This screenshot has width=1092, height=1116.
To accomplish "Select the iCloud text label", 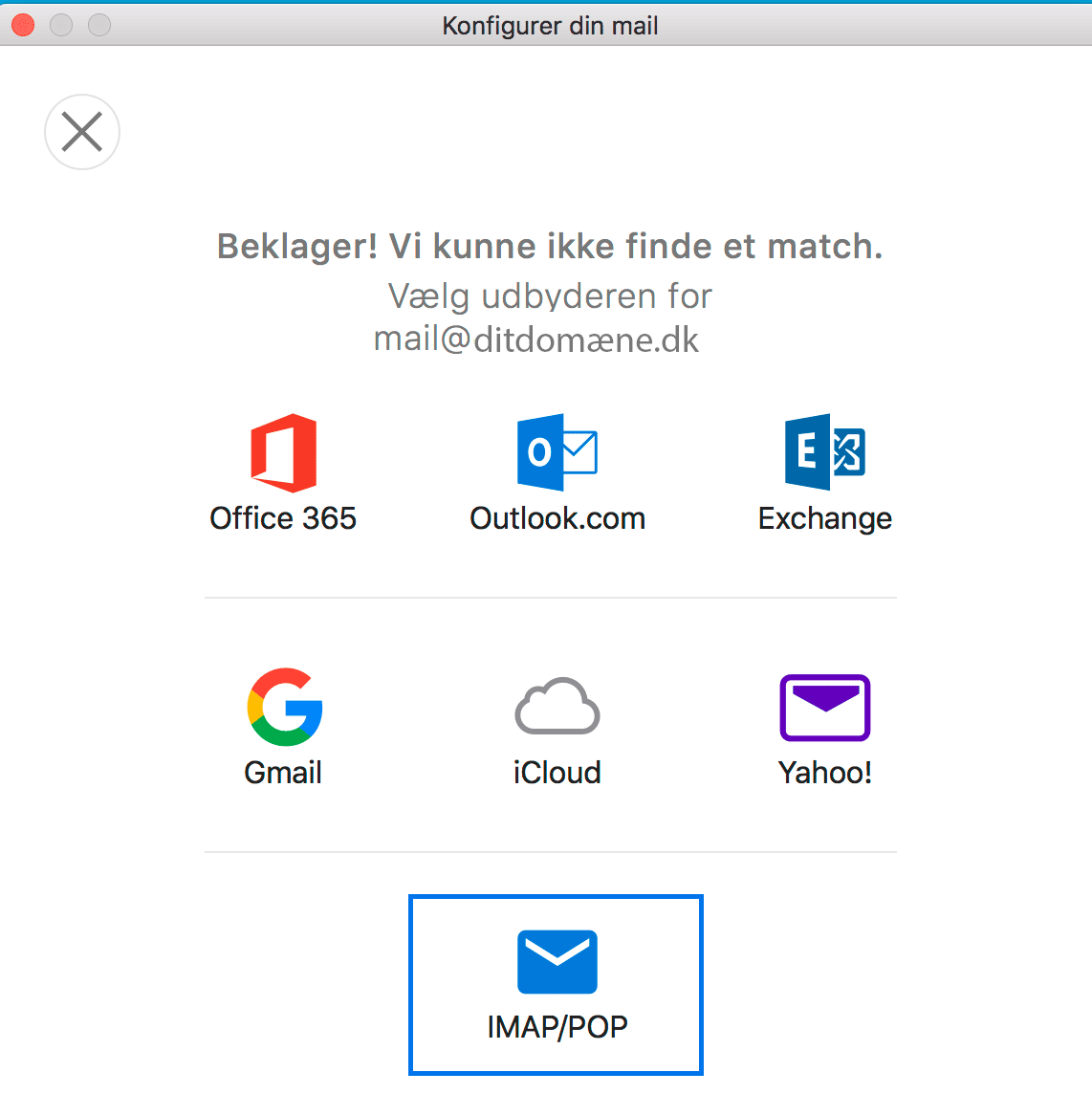I will 557,773.
